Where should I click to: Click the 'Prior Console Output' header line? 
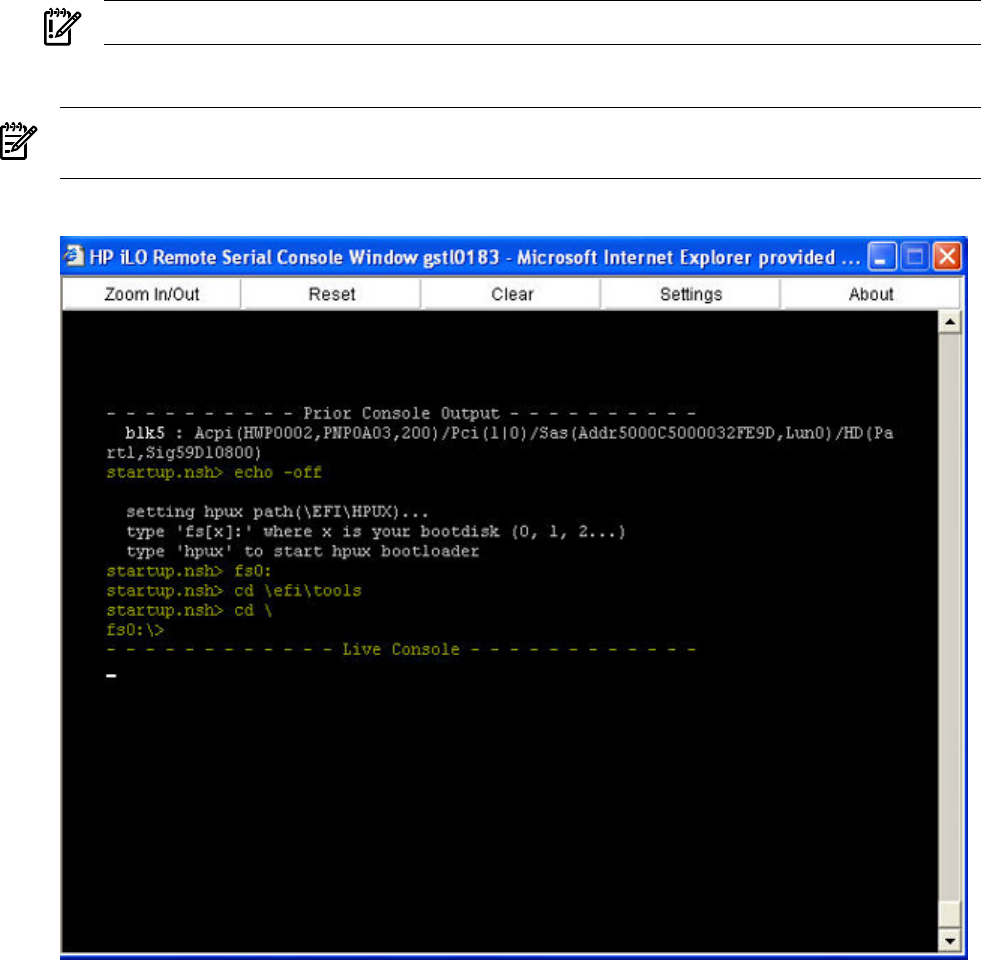pyautogui.click(x=401, y=413)
